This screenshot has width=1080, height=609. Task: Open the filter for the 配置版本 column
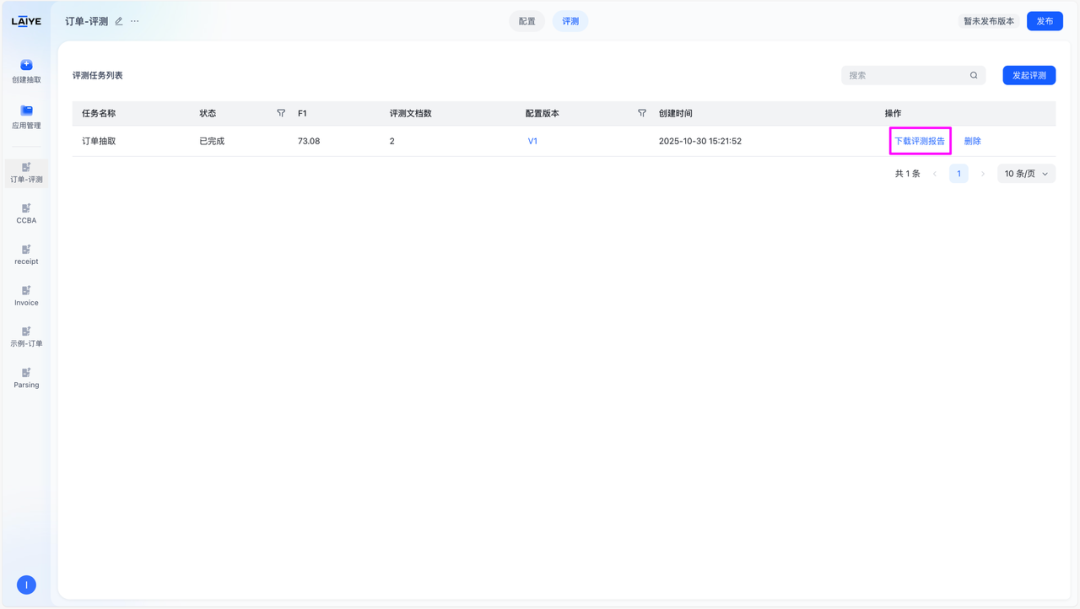click(x=641, y=113)
